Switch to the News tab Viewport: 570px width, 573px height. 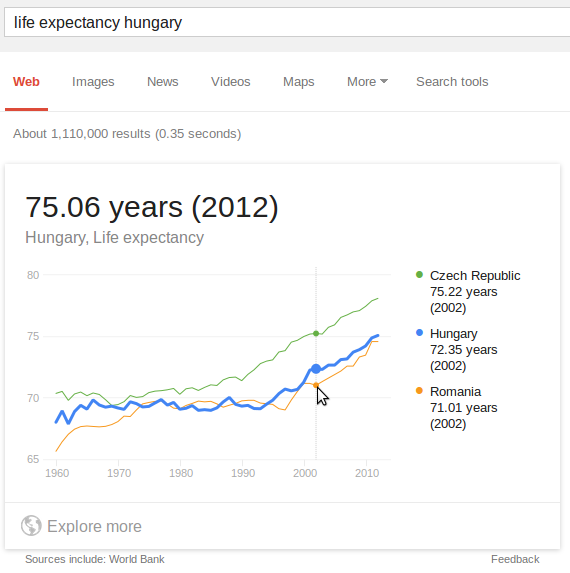pos(163,81)
